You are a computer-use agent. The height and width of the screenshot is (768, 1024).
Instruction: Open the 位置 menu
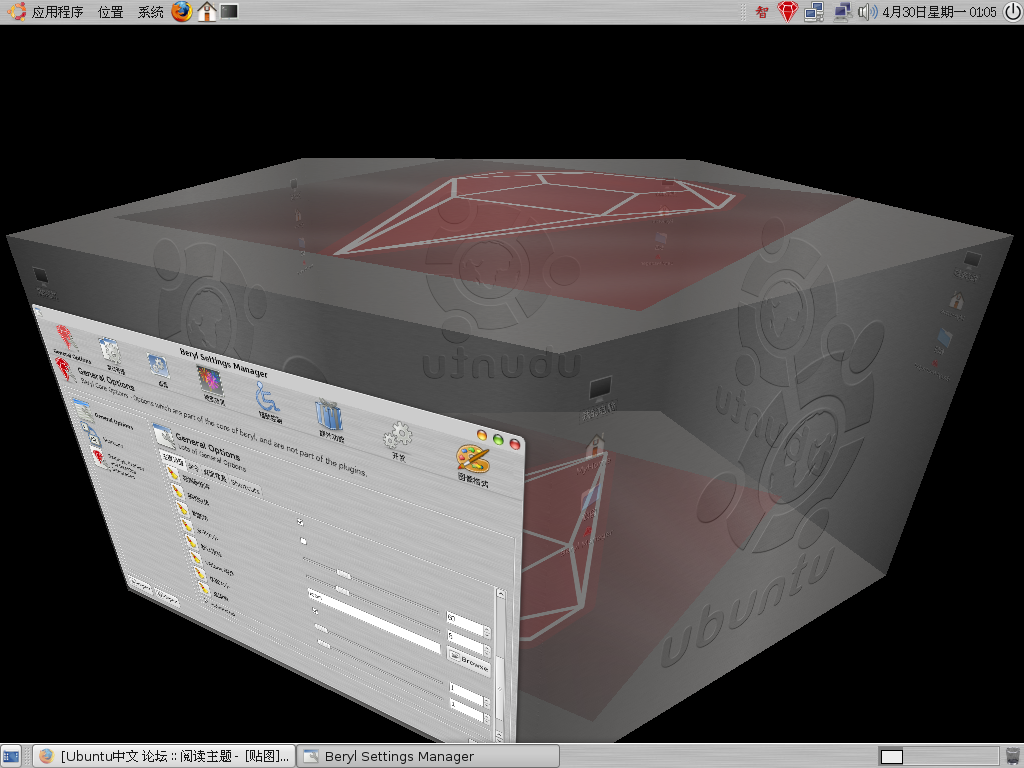tap(110, 12)
